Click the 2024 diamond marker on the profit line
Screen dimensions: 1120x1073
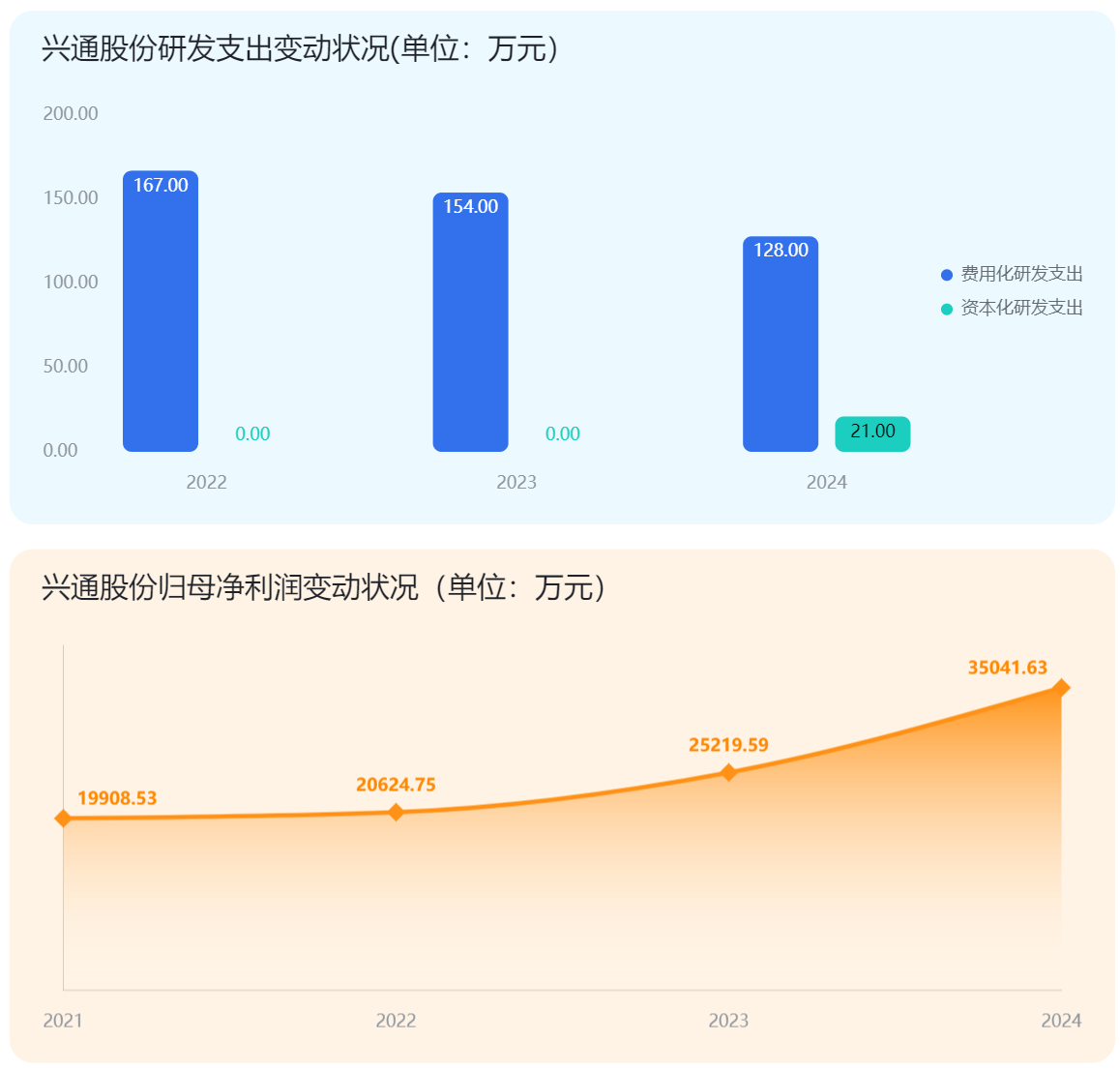[1061, 688]
